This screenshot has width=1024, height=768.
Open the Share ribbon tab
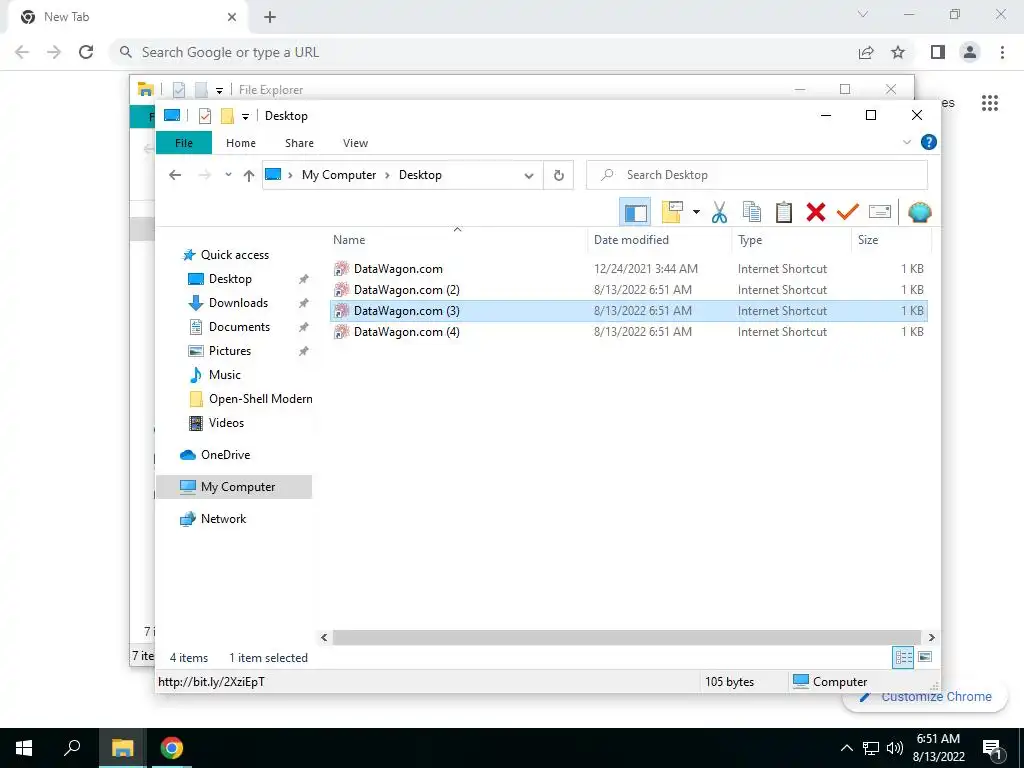pos(299,143)
